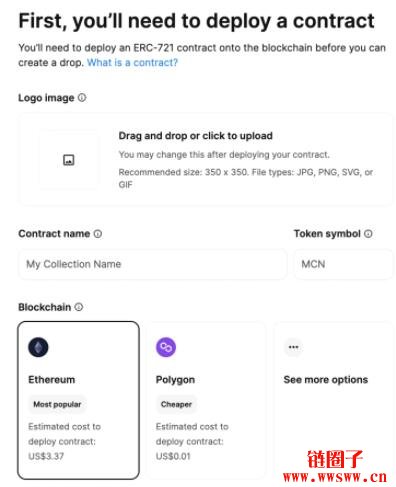
Task: Click the image placeholder upload icon
Action: 69,160
